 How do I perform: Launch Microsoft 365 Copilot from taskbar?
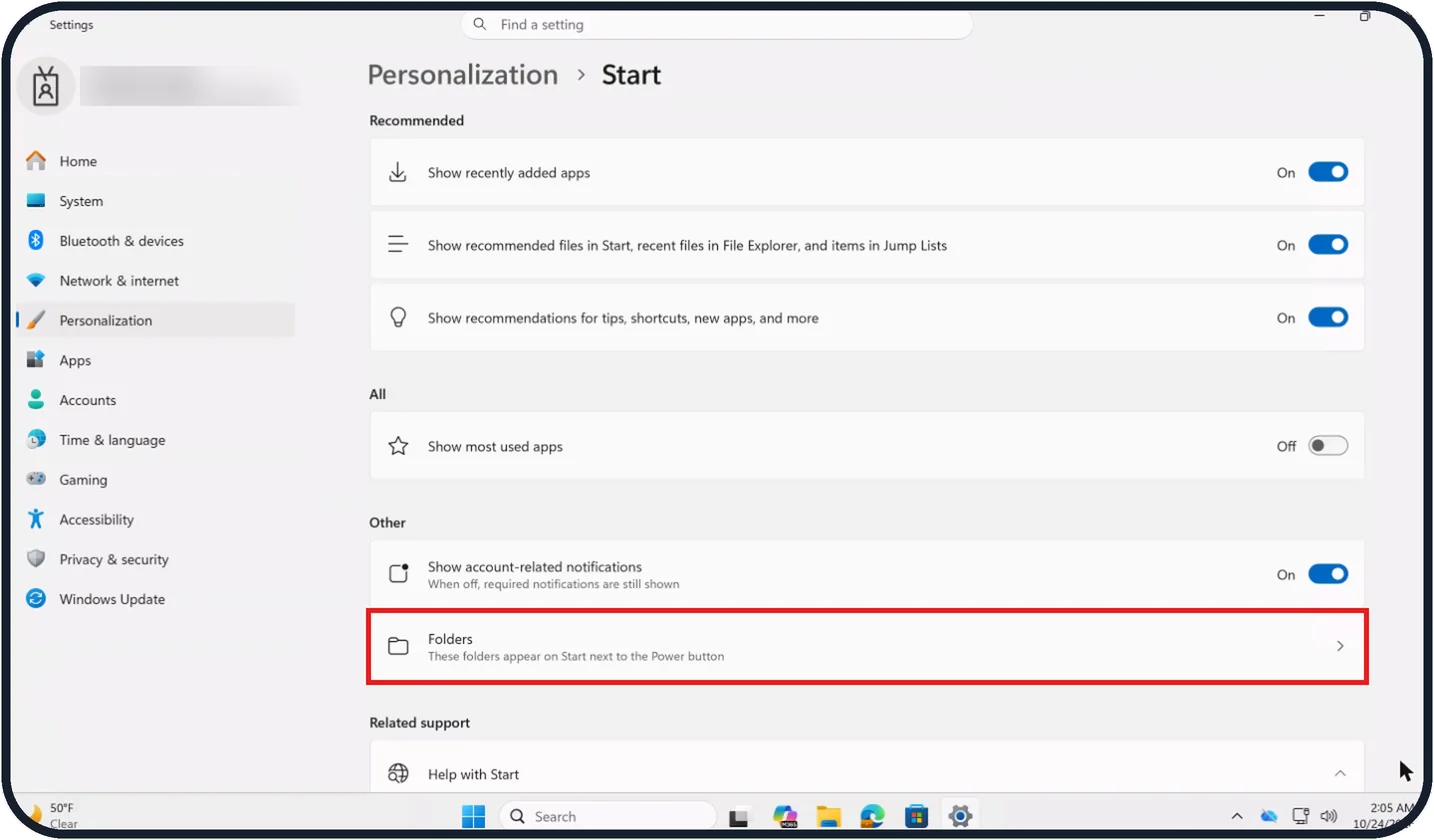784,816
